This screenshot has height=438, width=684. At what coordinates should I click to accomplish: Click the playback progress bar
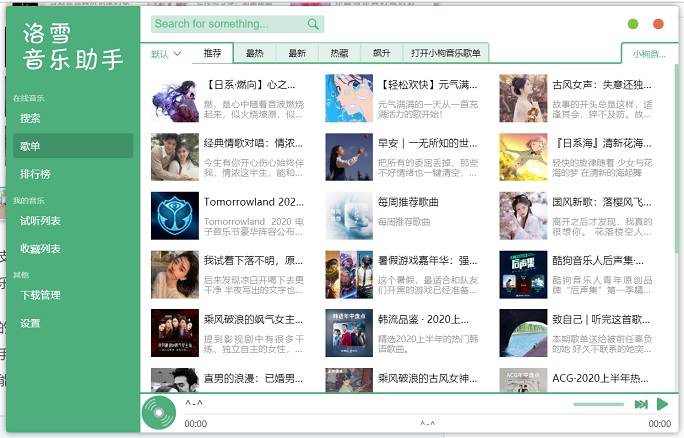[x=428, y=414]
